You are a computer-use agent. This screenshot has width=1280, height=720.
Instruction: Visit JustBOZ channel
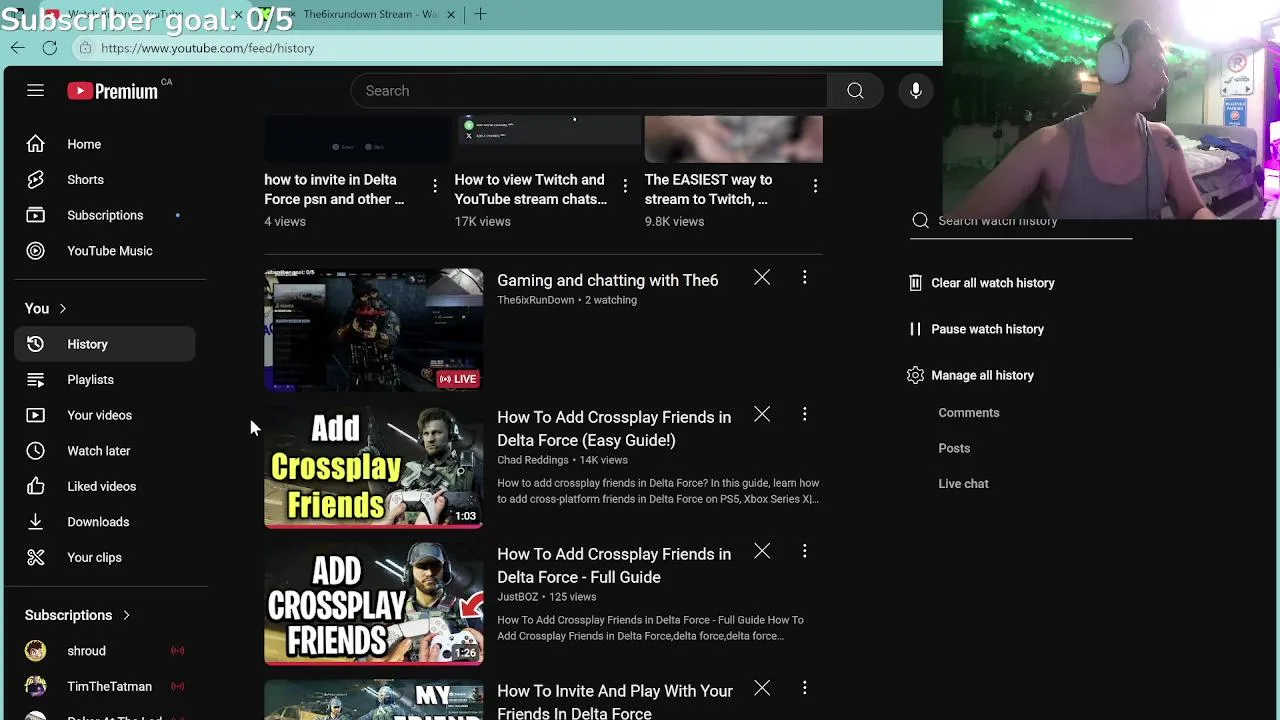518,597
